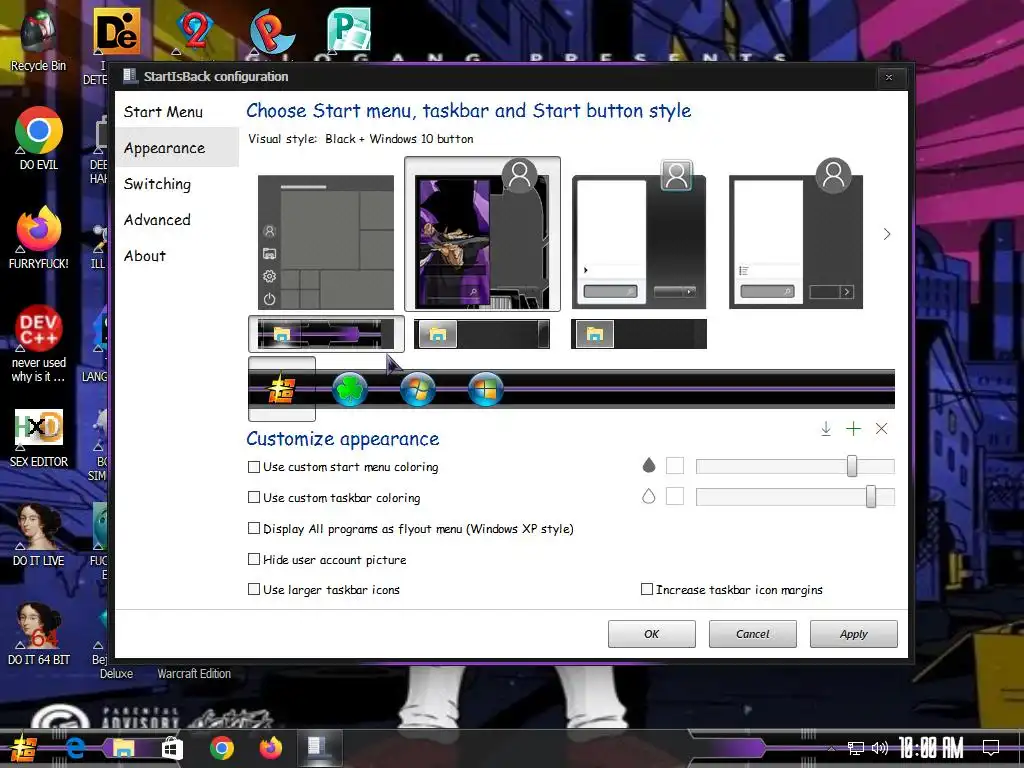Select the second taskbar style thumbnail
Viewport: 1024px width, 768px height.
click(x=482, y=334)
